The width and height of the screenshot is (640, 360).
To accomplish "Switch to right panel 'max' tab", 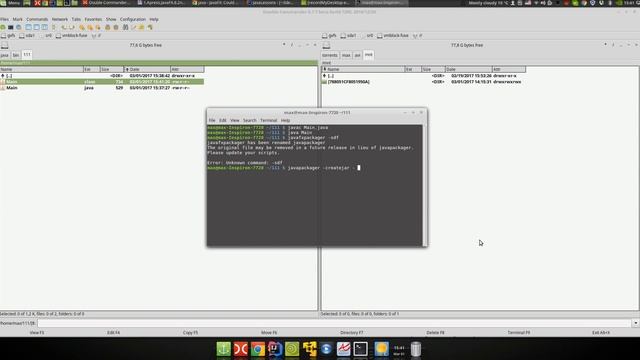I will (x=346, y=55).
